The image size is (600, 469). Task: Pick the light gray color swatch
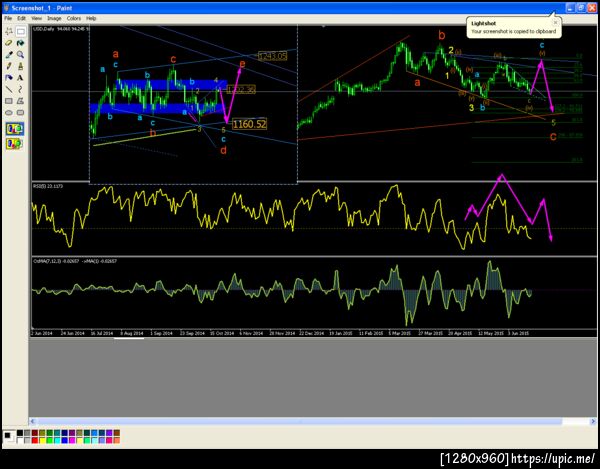point(27,441)
